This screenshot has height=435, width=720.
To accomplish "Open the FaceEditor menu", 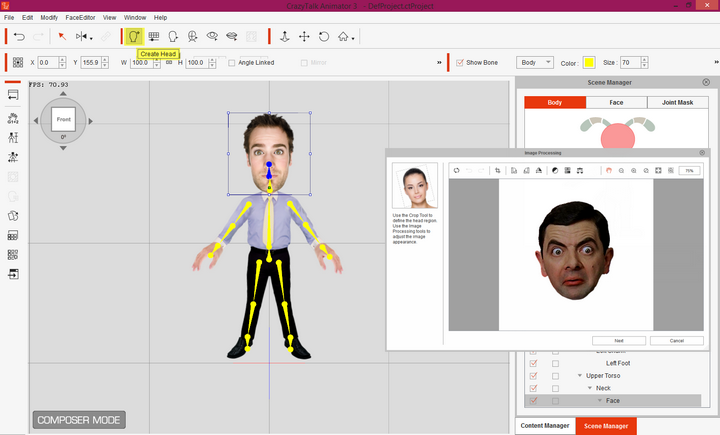I will pyautogui.click(x=80, y=17).
